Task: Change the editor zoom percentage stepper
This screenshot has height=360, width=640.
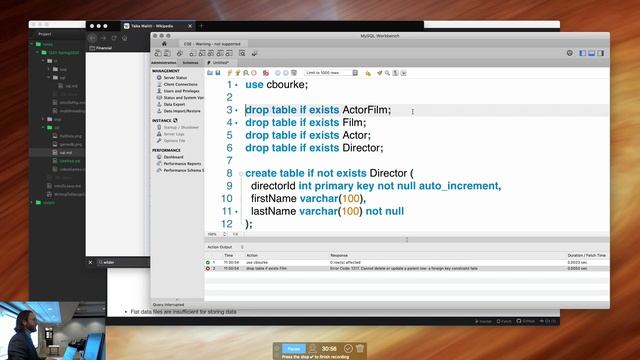Action: [224, 234]
